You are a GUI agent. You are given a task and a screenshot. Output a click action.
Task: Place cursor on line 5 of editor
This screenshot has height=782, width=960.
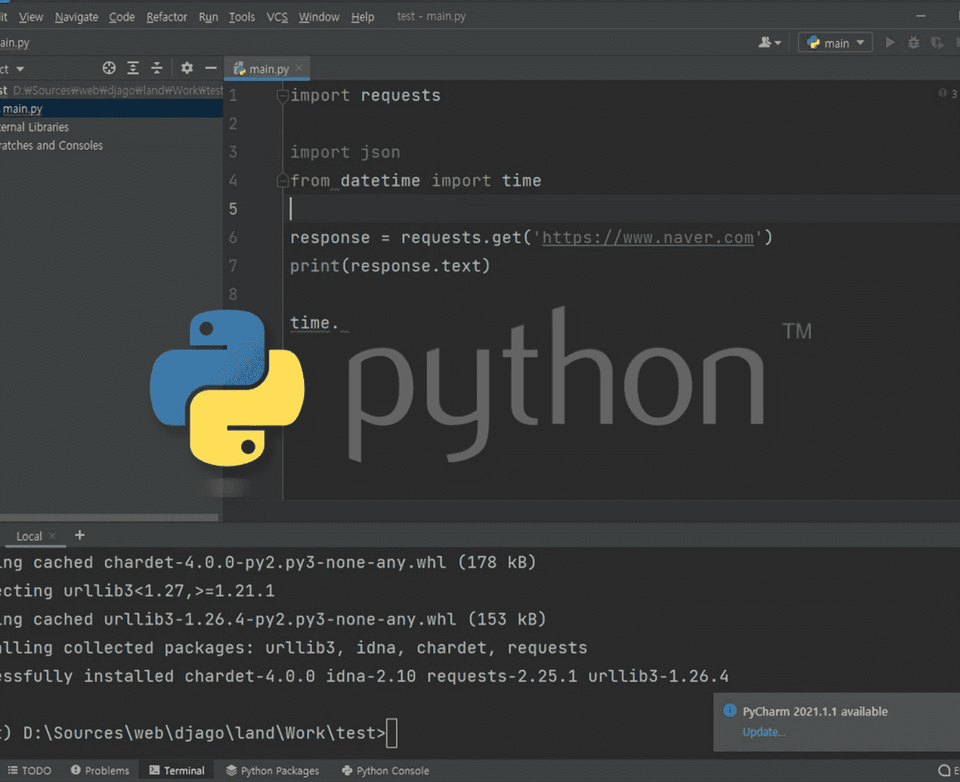point(621,209)
